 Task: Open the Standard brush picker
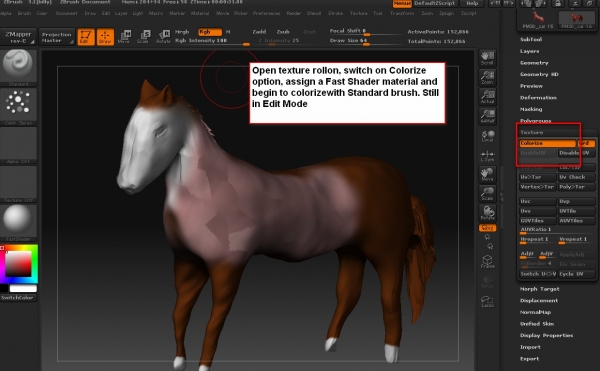[x=18, y=67]
